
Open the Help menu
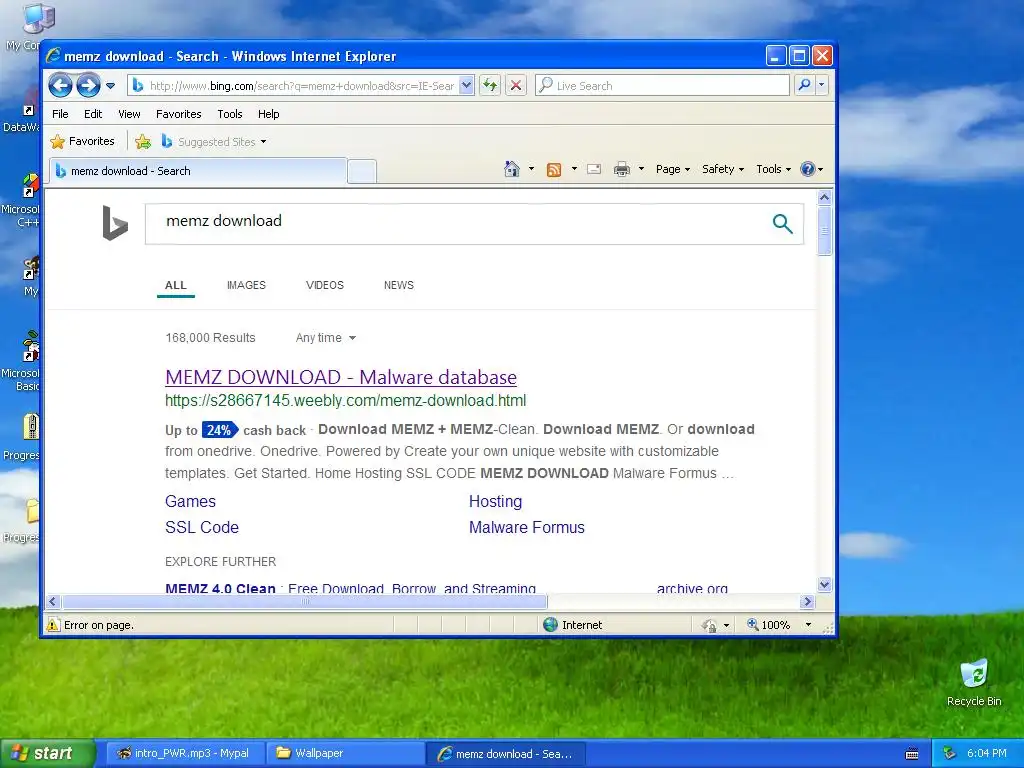tap(268, 114)
